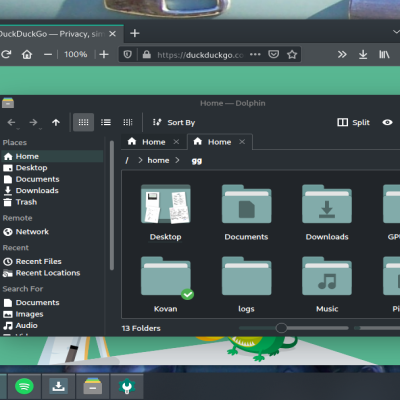Close the second Home tab in Dolphin
The height and width of the screenshot is (400, 400).
click(242, 142)
